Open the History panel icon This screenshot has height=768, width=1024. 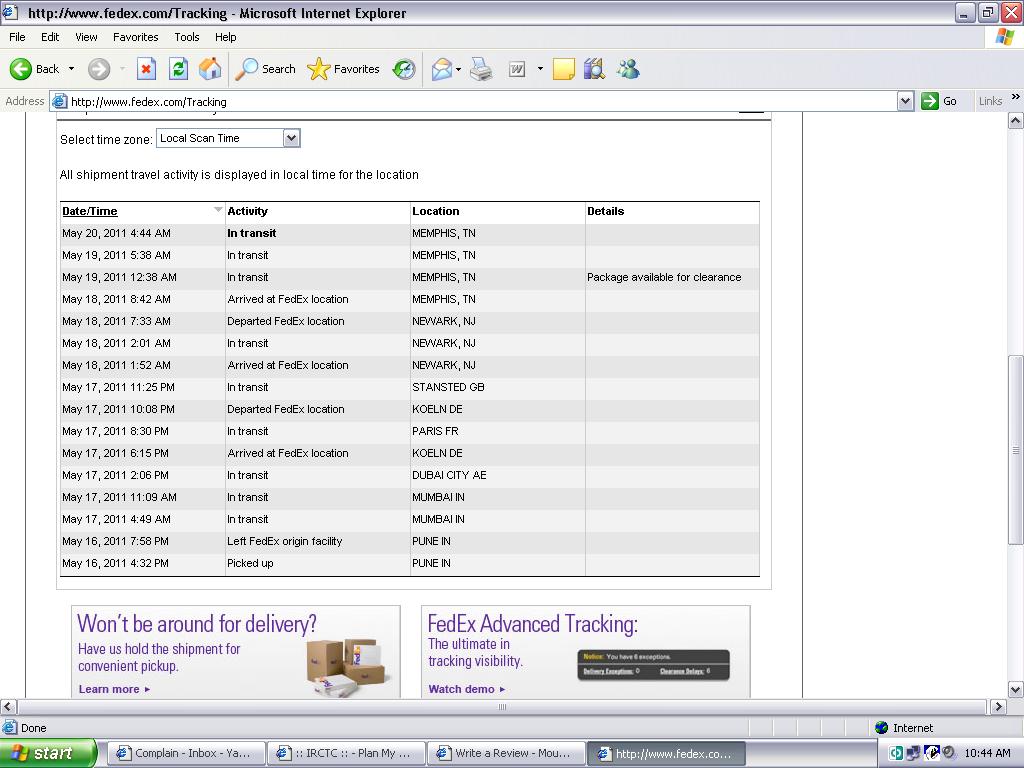(404, 69)
